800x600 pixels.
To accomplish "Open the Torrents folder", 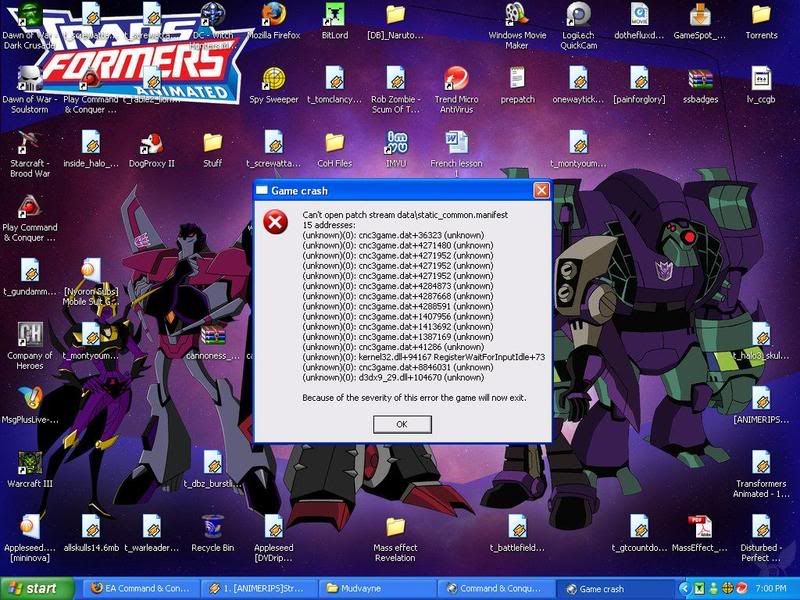I will [x=761, y=14].
